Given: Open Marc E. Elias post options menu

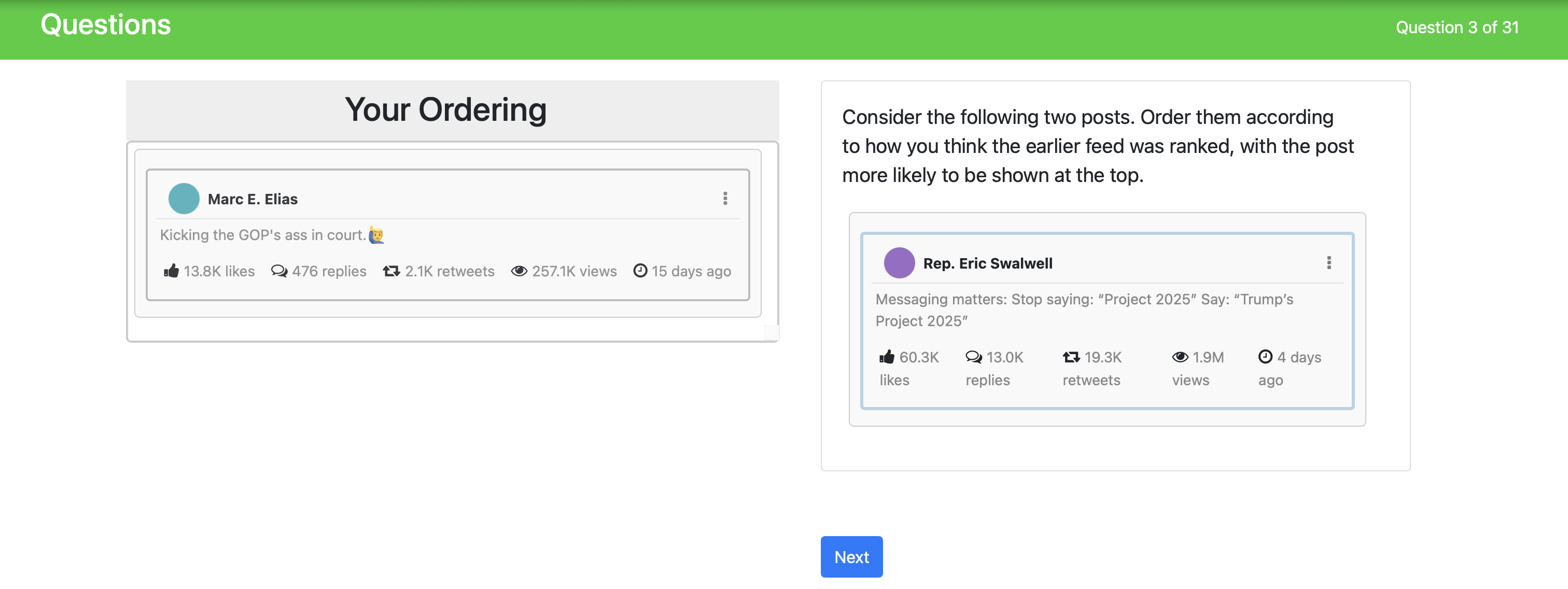Looking at the screenshot, I should click(725, 199).
